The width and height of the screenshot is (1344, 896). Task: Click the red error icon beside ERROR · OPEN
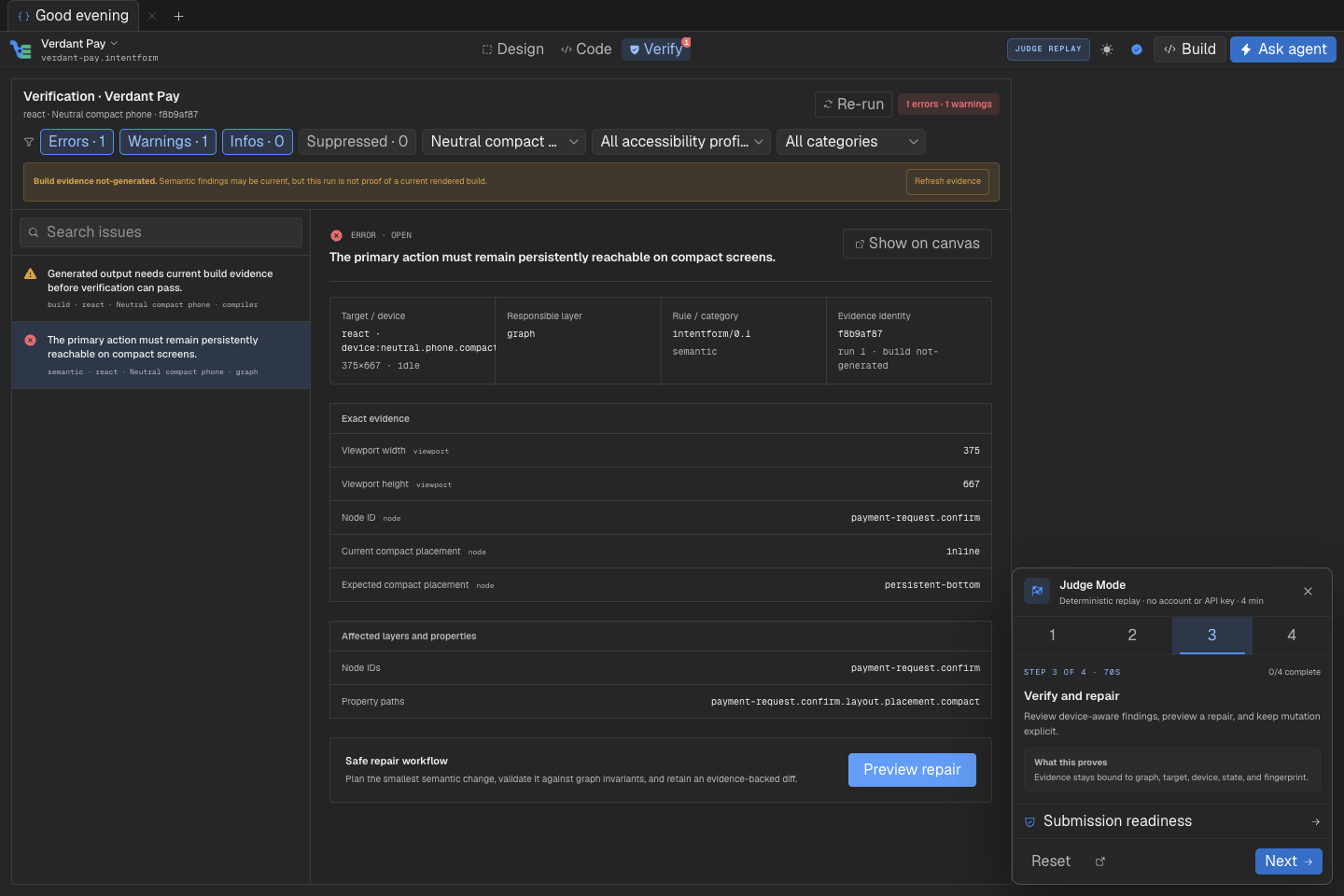point(336,235)
